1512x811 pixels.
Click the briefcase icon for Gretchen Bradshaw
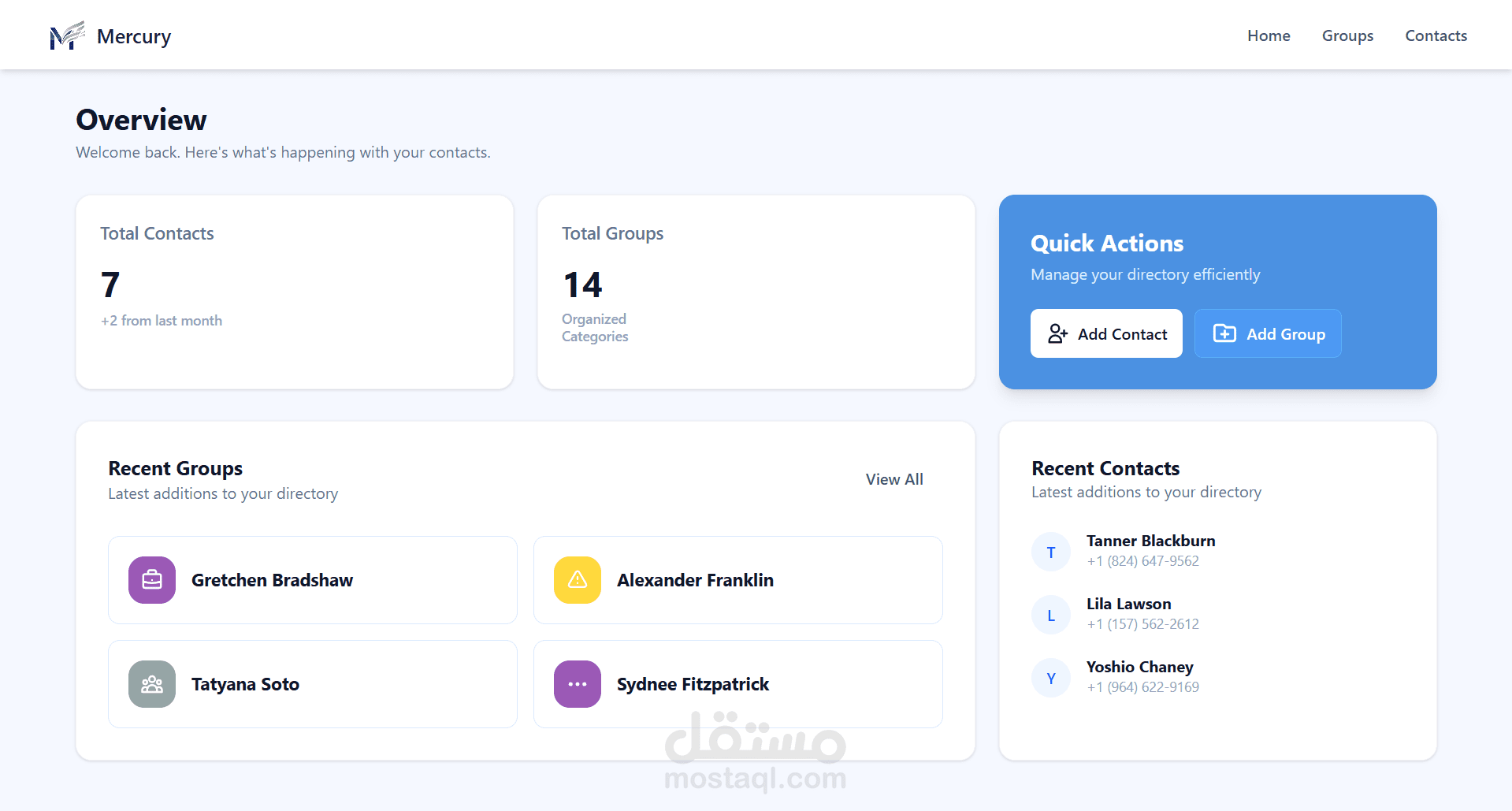click(152, 580)
